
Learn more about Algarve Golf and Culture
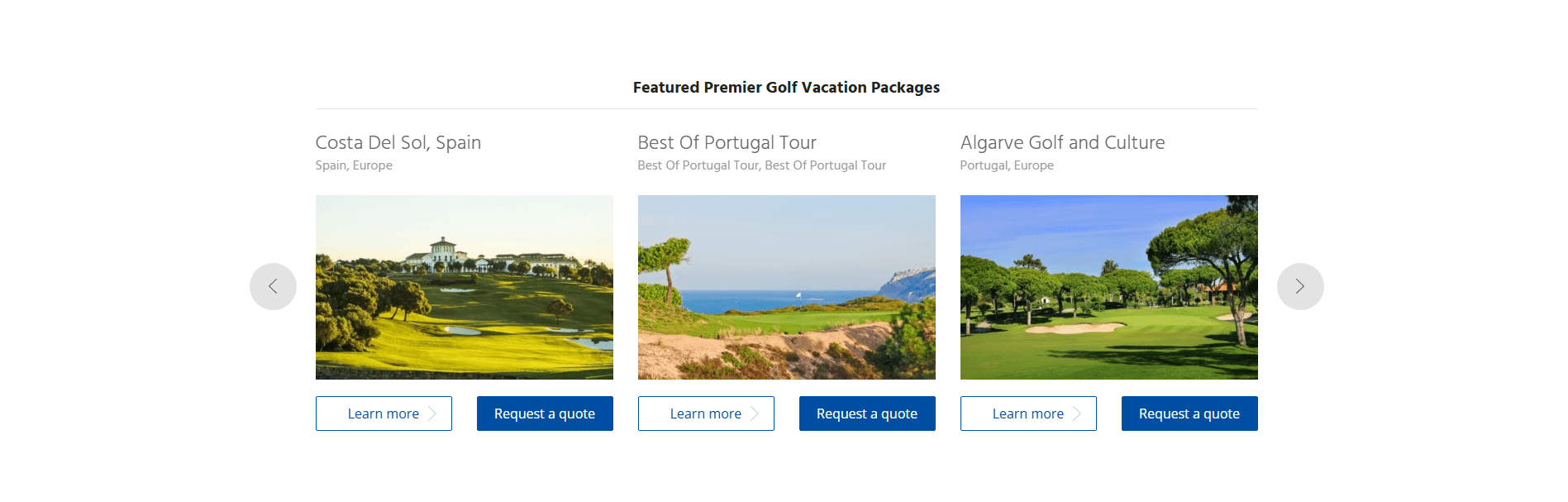coord(1027,414)
